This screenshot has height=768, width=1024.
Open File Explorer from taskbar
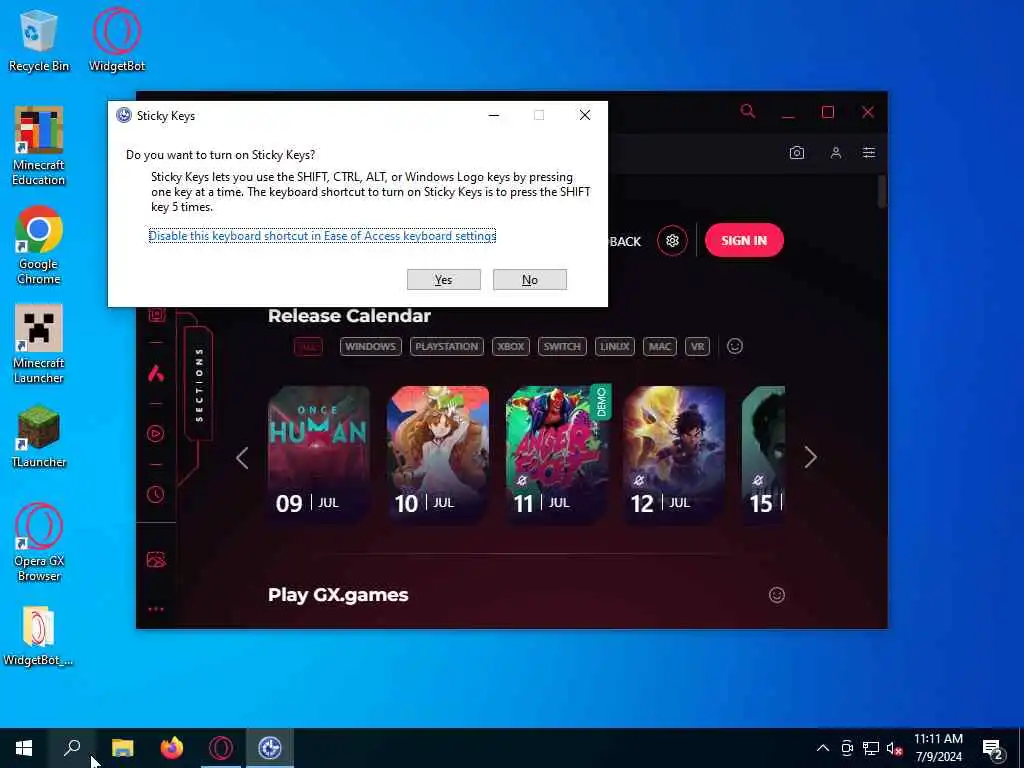(122, 748)
